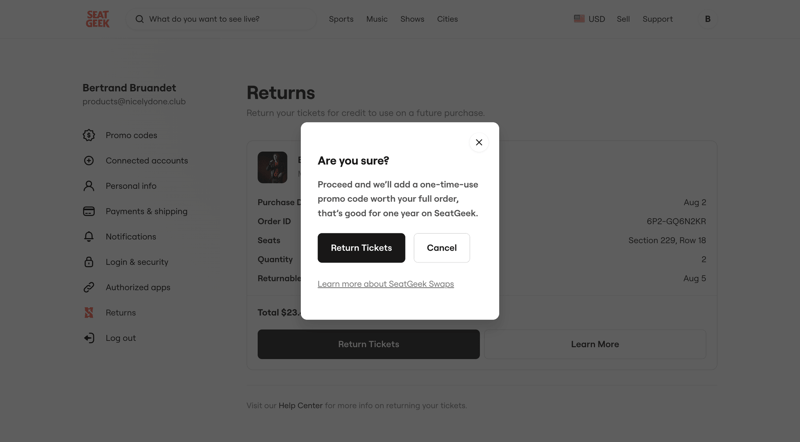Click the Connected accounts icon
The image size is (800, 442).
(89, 161)
